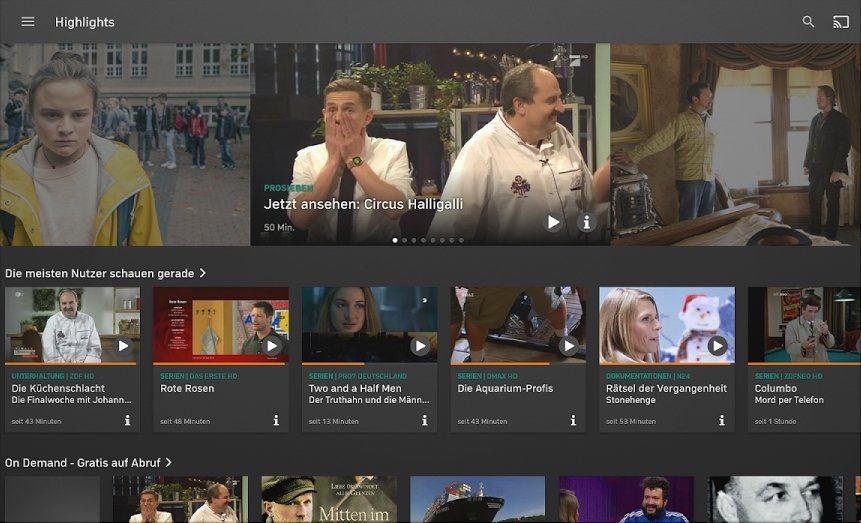Viewport: 861px width, 523px height.
Task: Open 'Mitten im' on-demand thumbnail
Action: [x=329, y=499]
